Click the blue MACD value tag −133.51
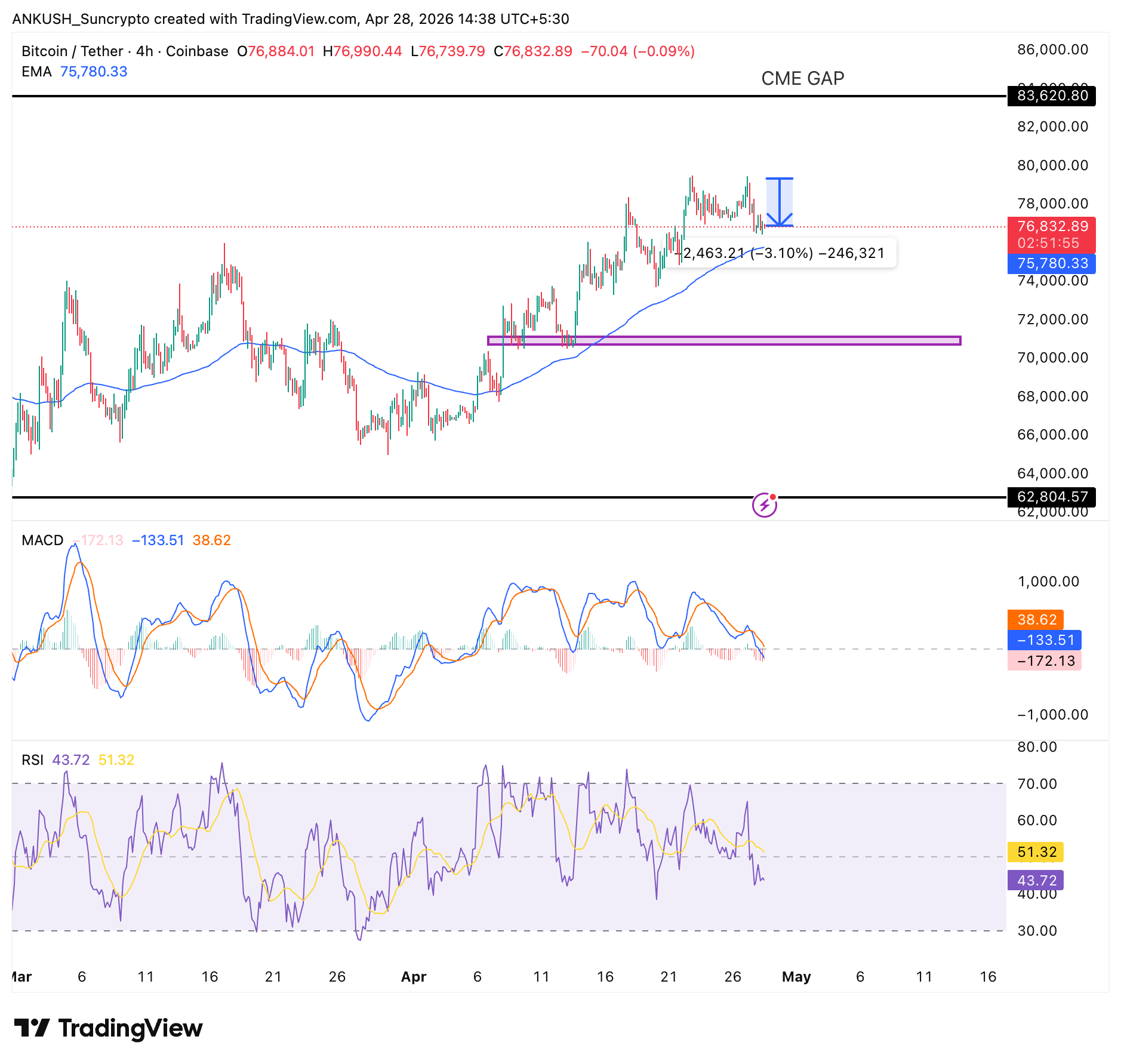 1045,640
